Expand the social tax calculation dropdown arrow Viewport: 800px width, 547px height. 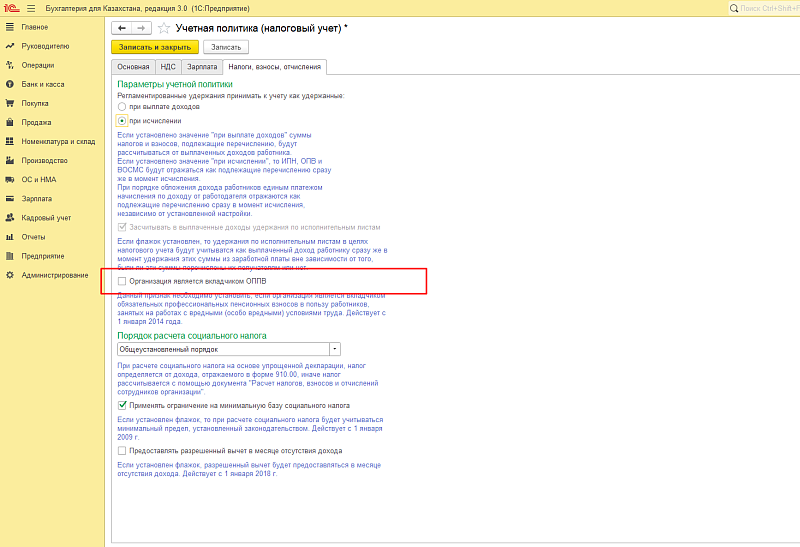[335, 350]
